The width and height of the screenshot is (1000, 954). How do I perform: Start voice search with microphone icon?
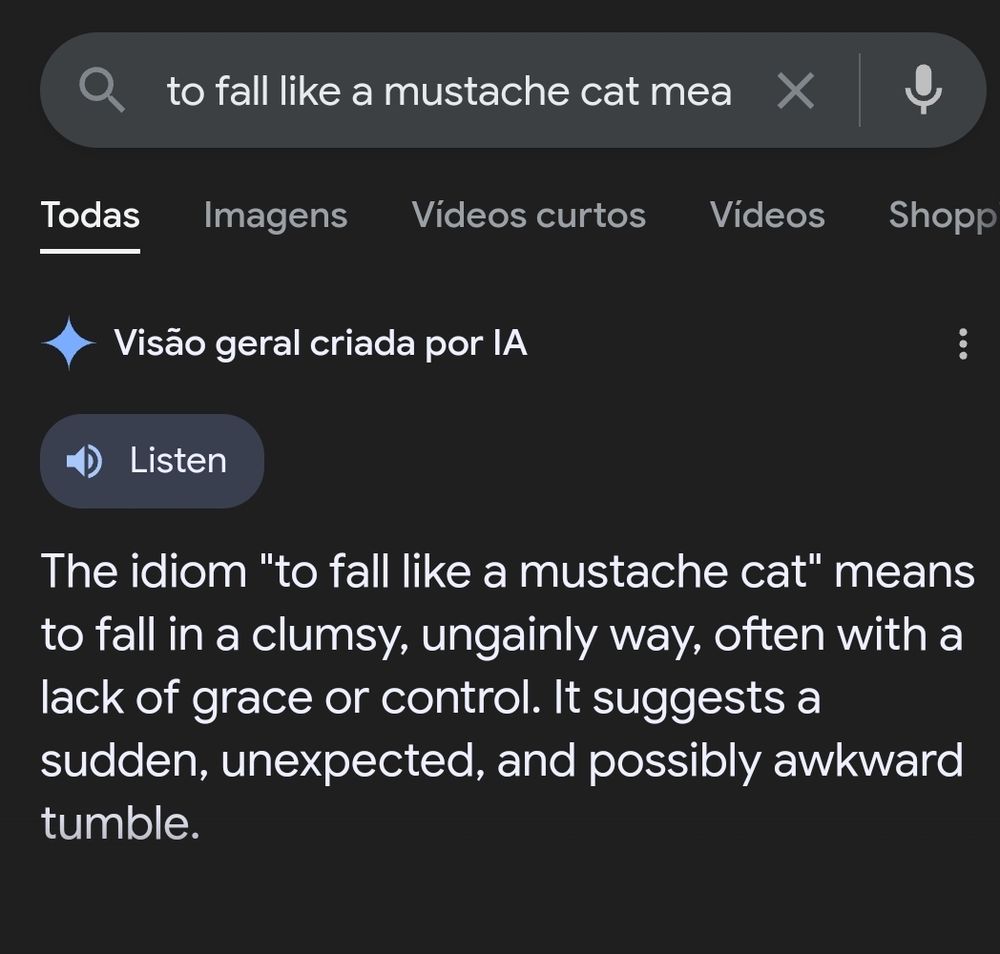pyautogui.click(x=922, y=90)
